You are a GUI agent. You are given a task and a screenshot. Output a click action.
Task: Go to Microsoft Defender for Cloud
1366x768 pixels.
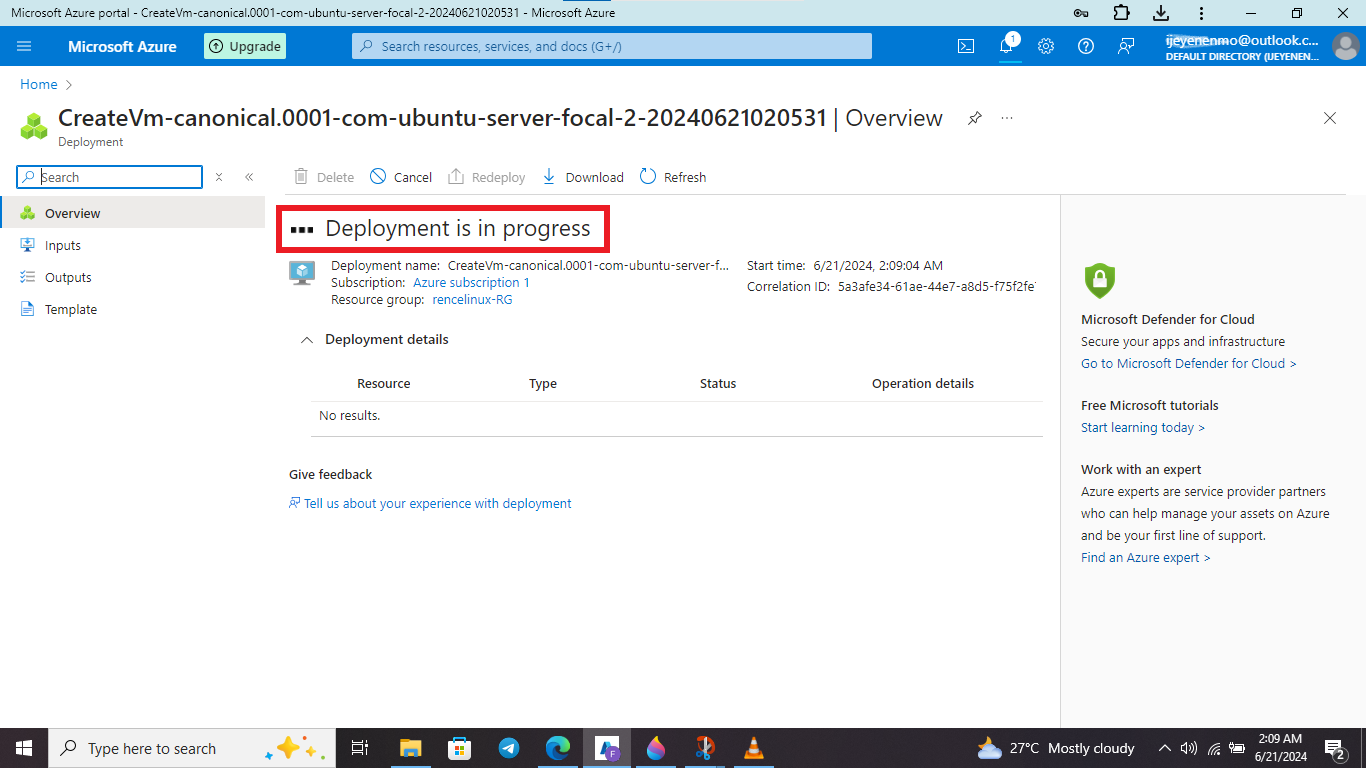(x=1188, y=364)
